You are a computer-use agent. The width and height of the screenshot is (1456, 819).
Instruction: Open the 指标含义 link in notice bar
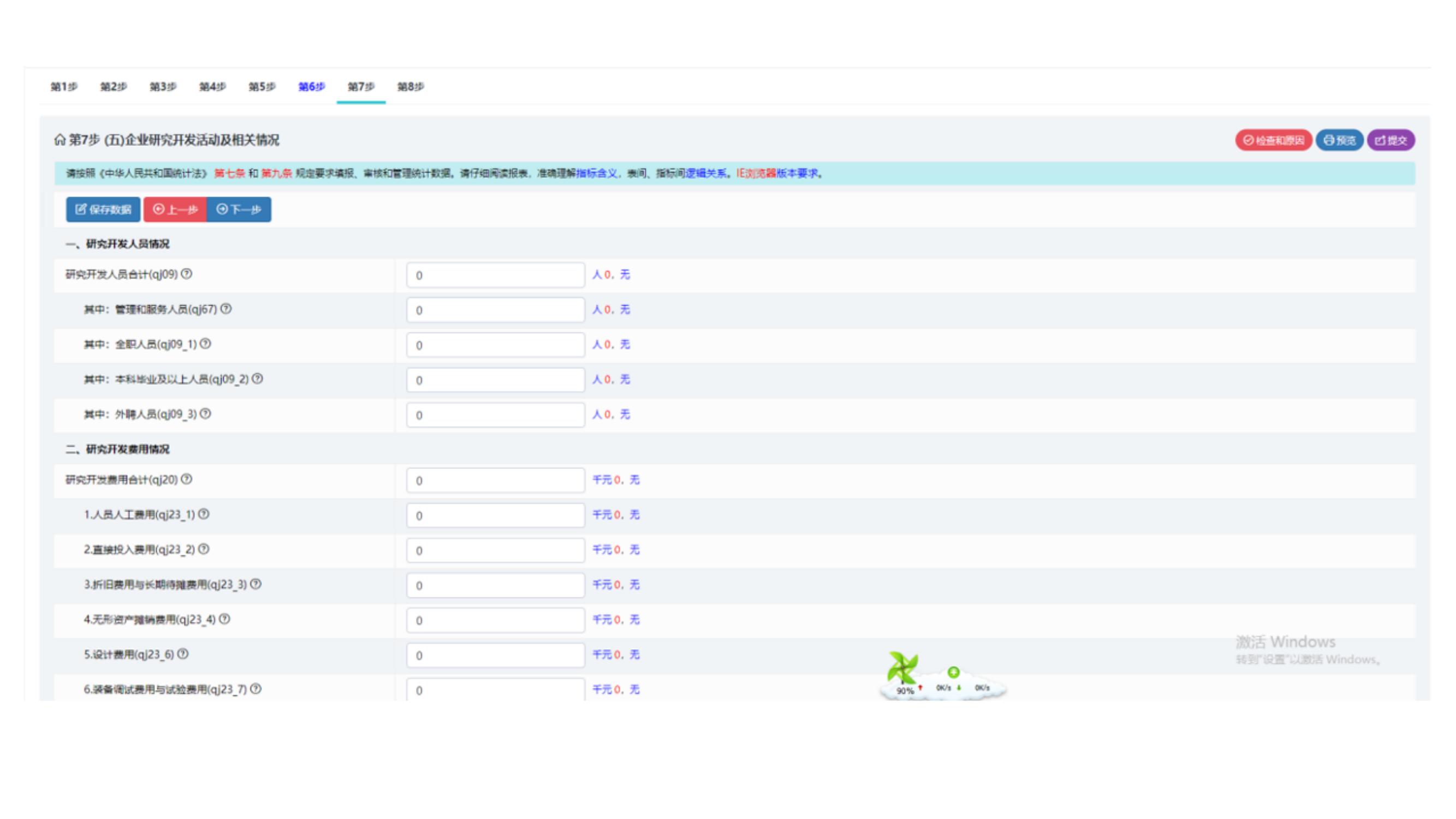pos(596,174)
